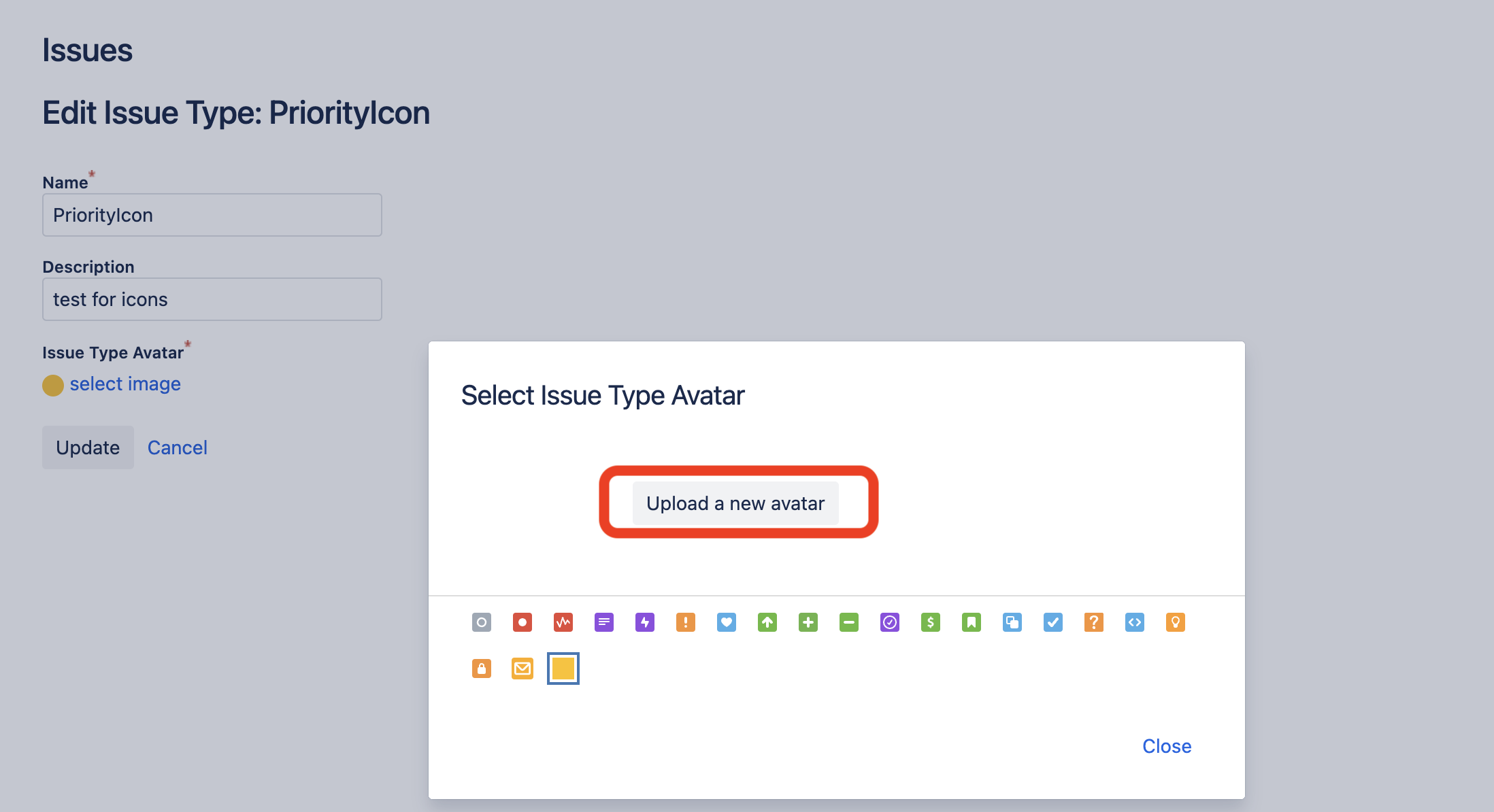Click the Name input field
1494x812 pixels.
coord(212,215)
